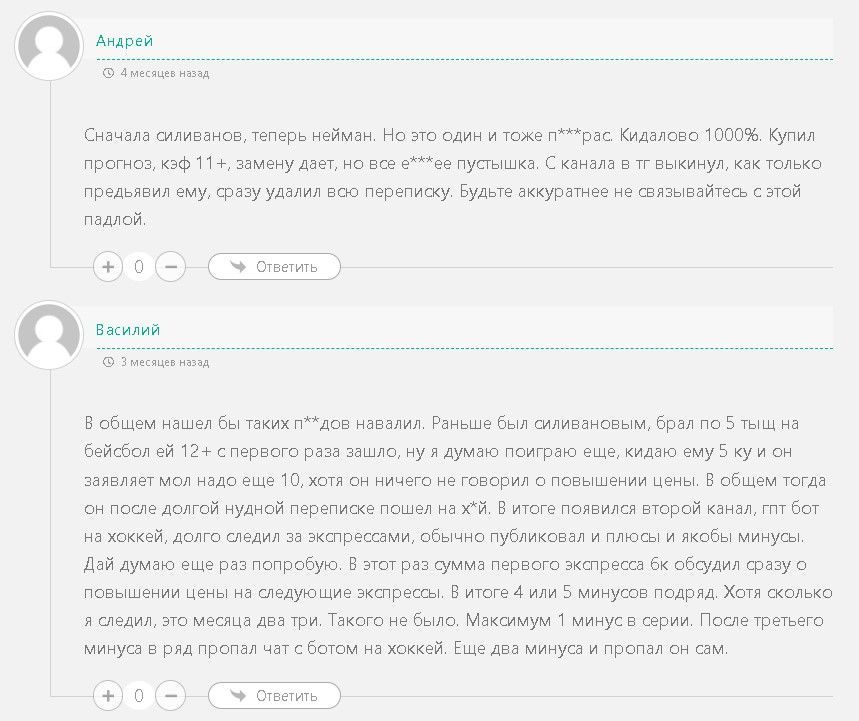
Task: Click the arrow icon in Василий's reply button
Action: click(238, 695)
